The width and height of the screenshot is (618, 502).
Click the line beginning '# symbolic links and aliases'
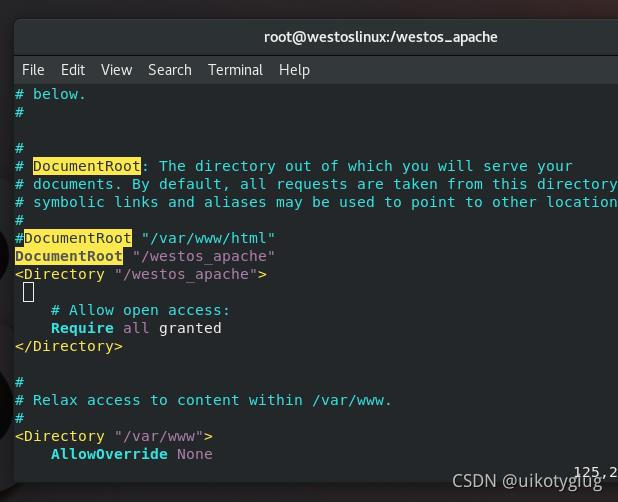[x=316, y=202]
